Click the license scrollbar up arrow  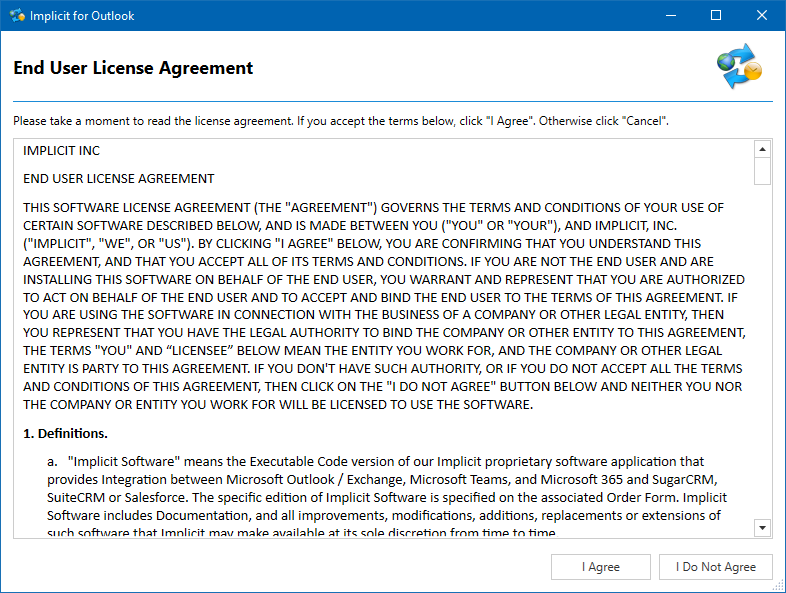[x=762, y=149]
